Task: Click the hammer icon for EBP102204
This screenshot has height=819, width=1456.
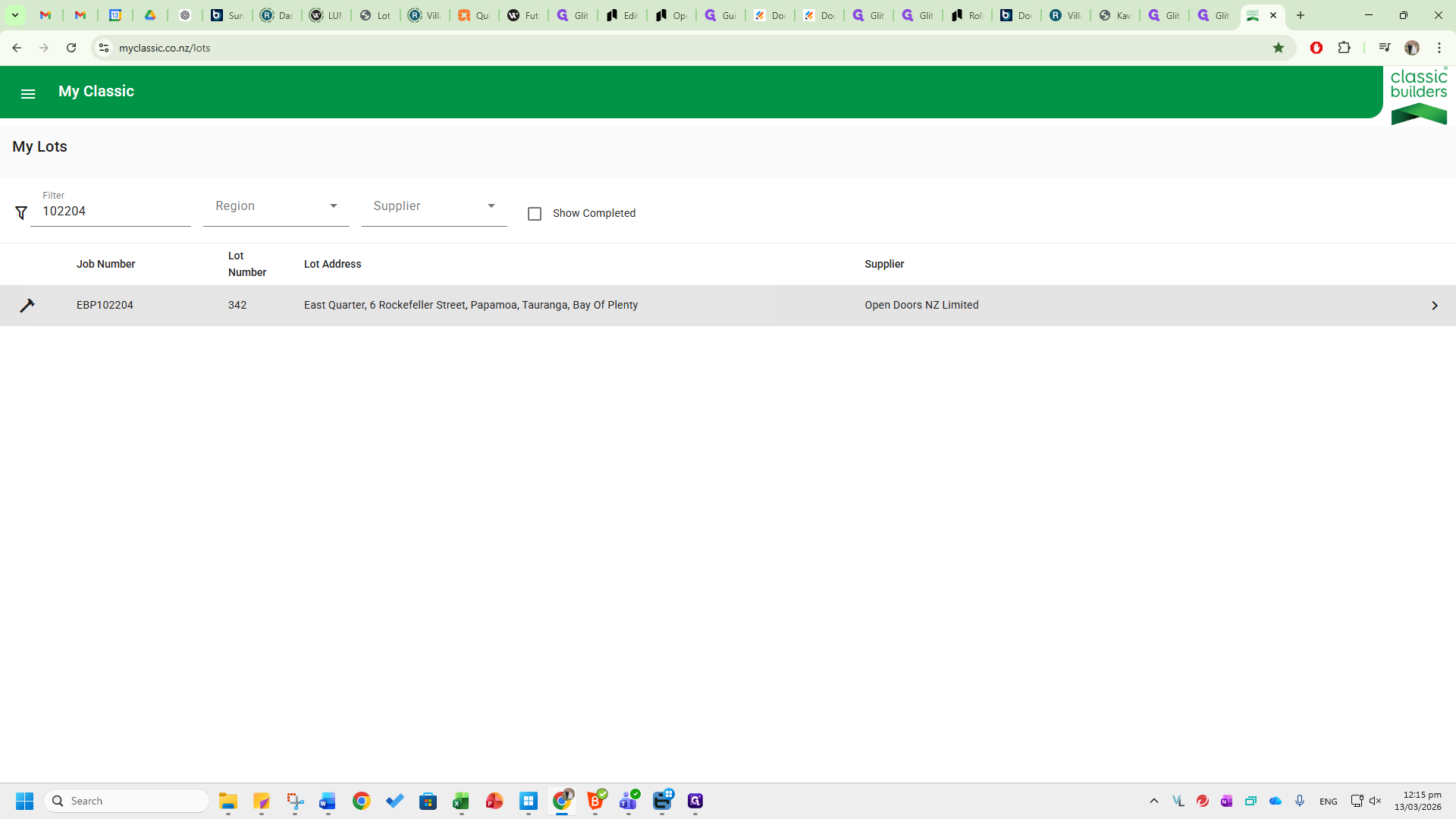Action: pos(27,306)
